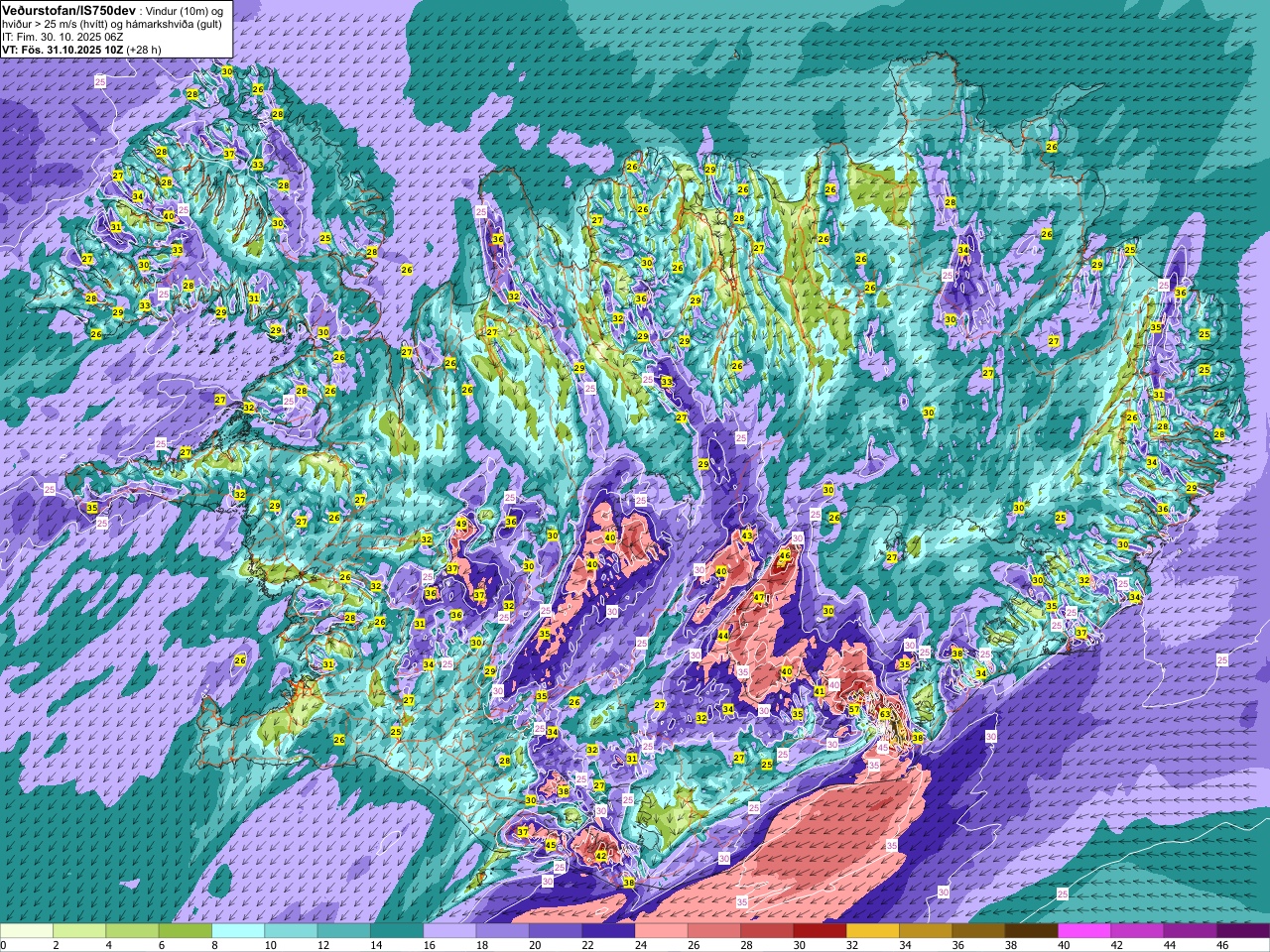1270x952 pixels.
Task: Click the (+28 h) forecast offset text
Action: point(143,49)
